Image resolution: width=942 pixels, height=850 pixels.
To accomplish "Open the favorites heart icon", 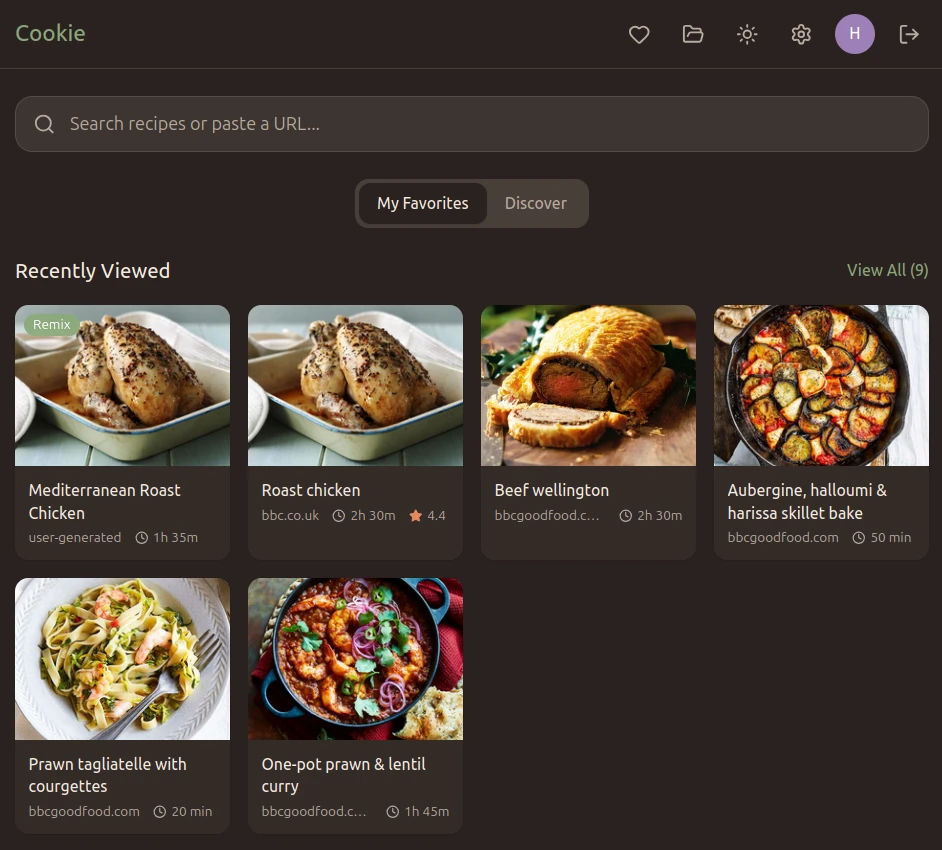I will pos(639,34).
